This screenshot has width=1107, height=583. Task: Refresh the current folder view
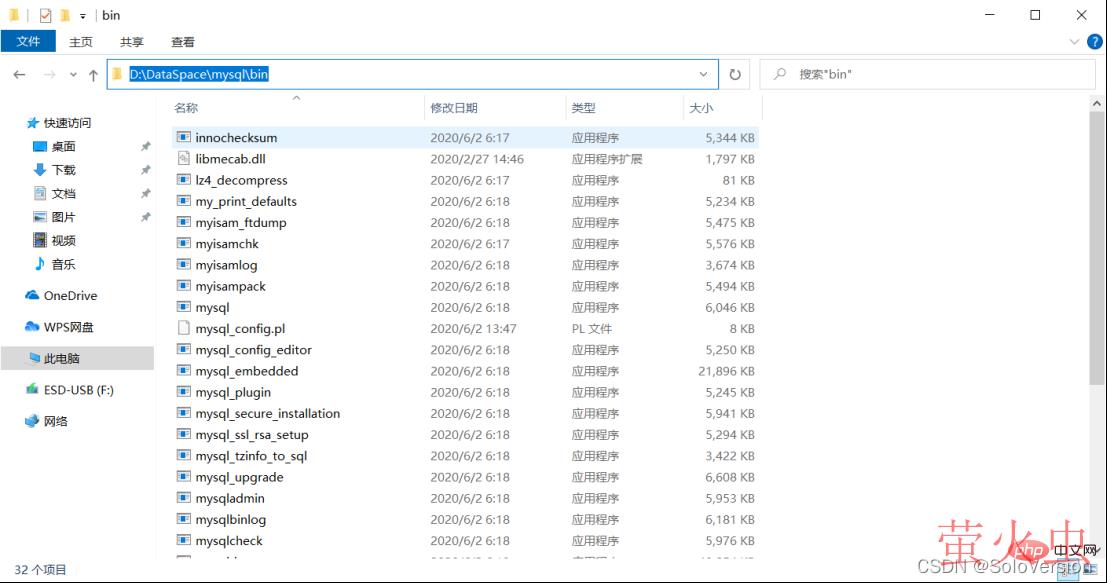click(735, 75)
